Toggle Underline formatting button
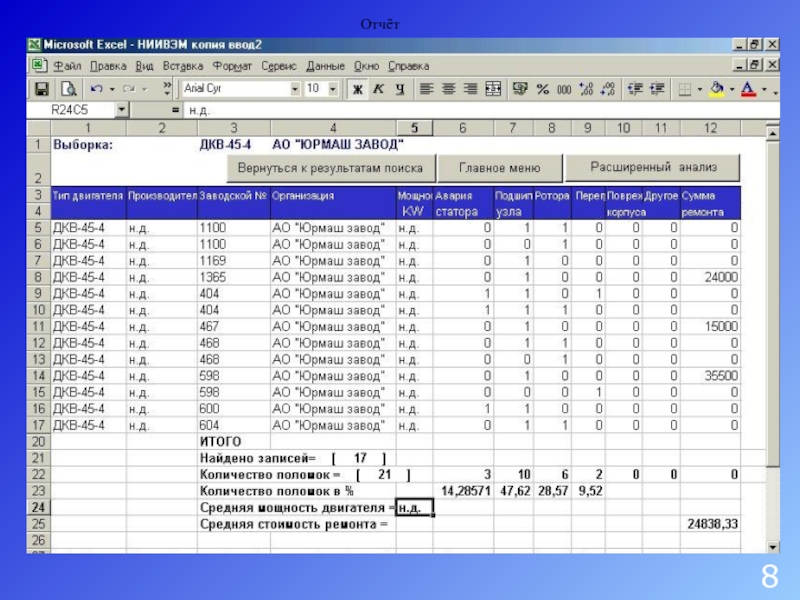The height and width of the screenshot is (600, 800). (399, 89)
